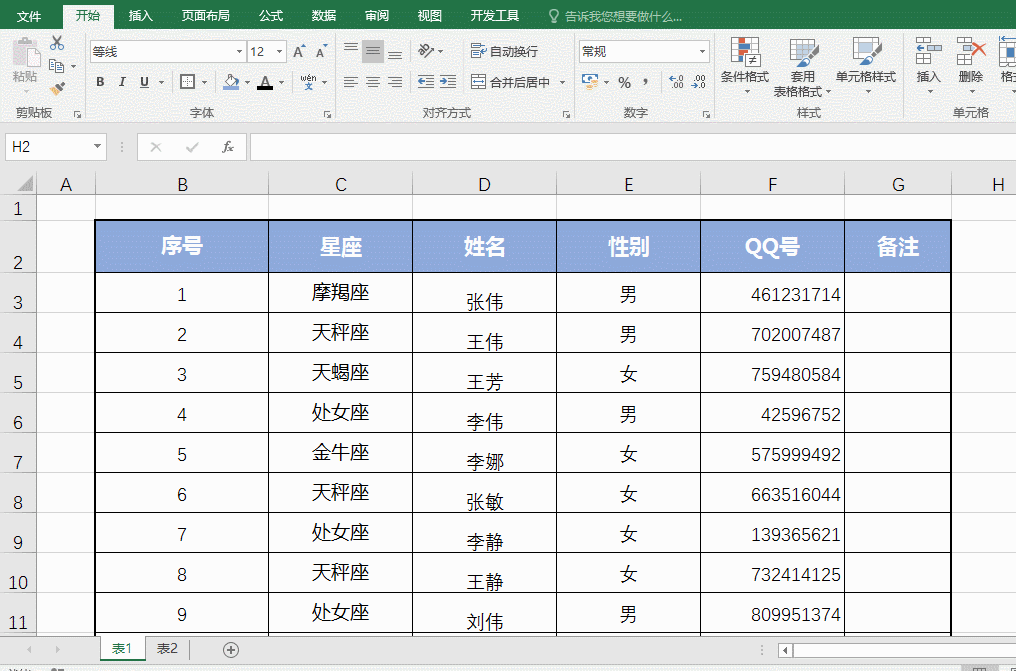Image resolution: width=1016 pixels, height=671 pixels.
Task: Toggle Wrap Text (自动换行)
Action: (504, 51)
